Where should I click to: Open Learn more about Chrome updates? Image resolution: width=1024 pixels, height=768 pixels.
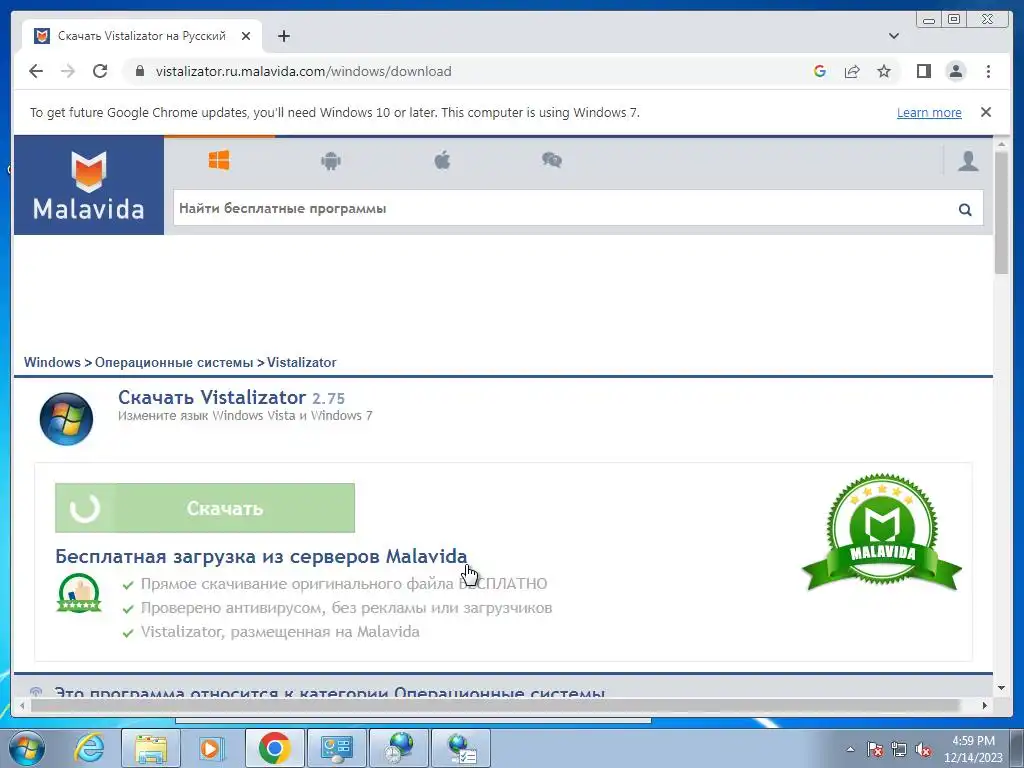[929, 112]
